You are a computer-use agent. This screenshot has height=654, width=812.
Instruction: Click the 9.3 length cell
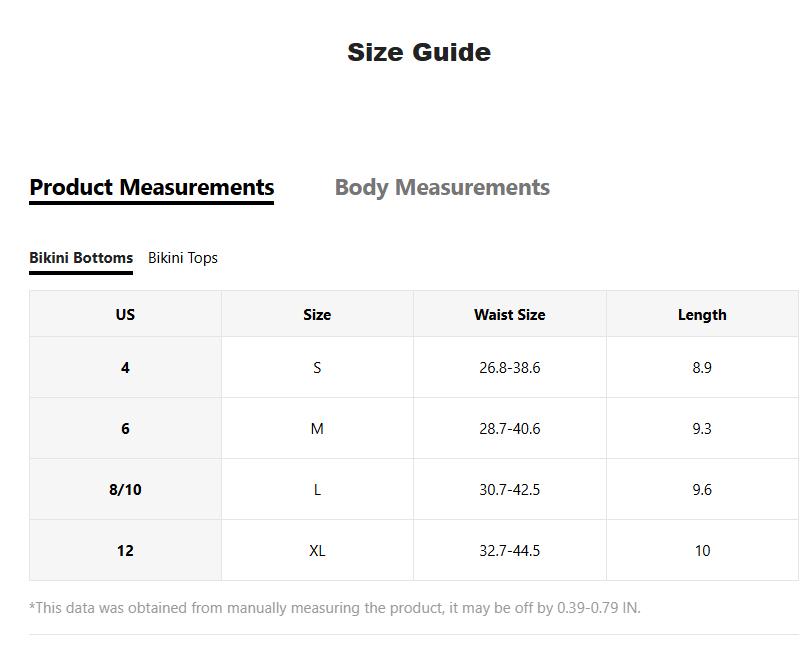702,429
